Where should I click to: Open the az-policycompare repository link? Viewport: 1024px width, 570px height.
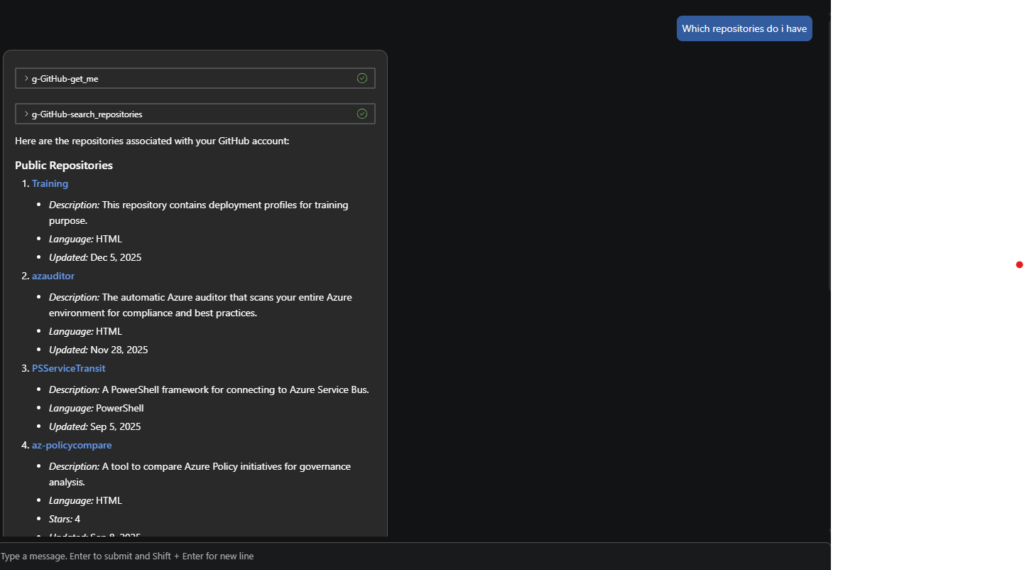coord(71,445)
